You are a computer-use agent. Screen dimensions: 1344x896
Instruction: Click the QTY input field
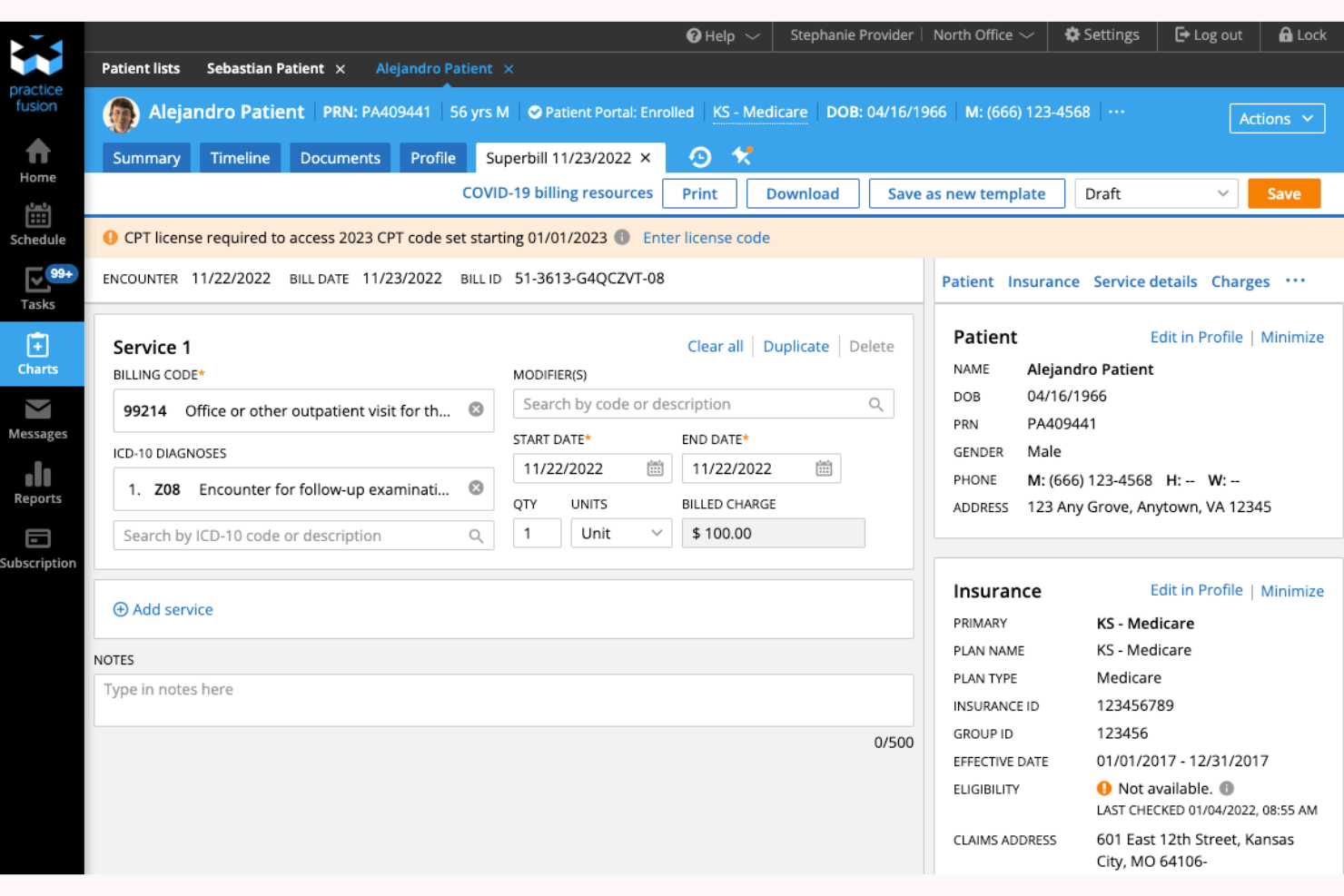point(537,533)
